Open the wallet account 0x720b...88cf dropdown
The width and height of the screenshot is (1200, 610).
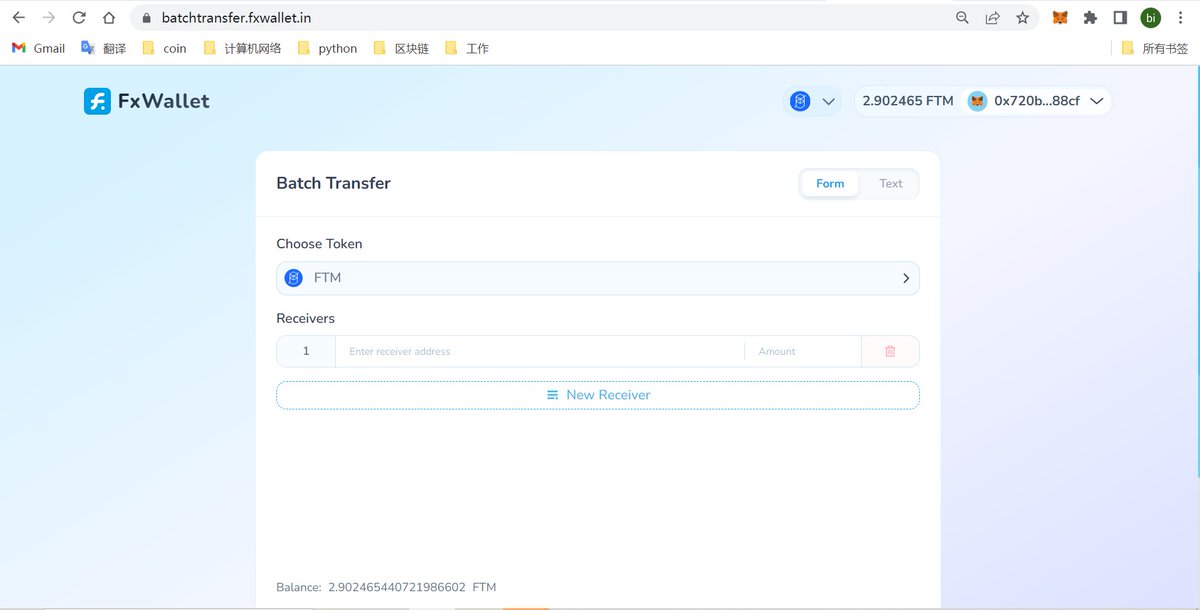click(x=1035, y=101)
